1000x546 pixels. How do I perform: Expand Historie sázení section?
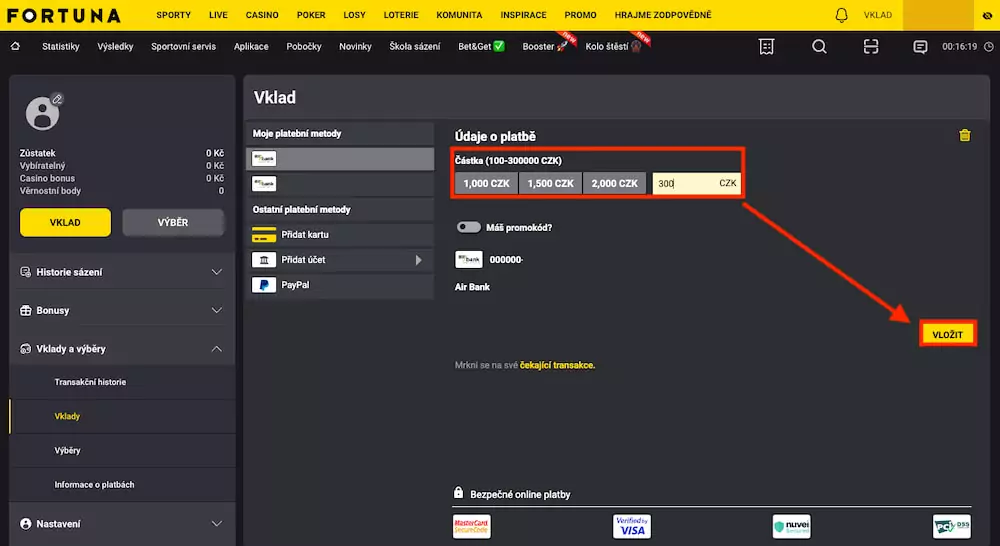pos(122,272)
